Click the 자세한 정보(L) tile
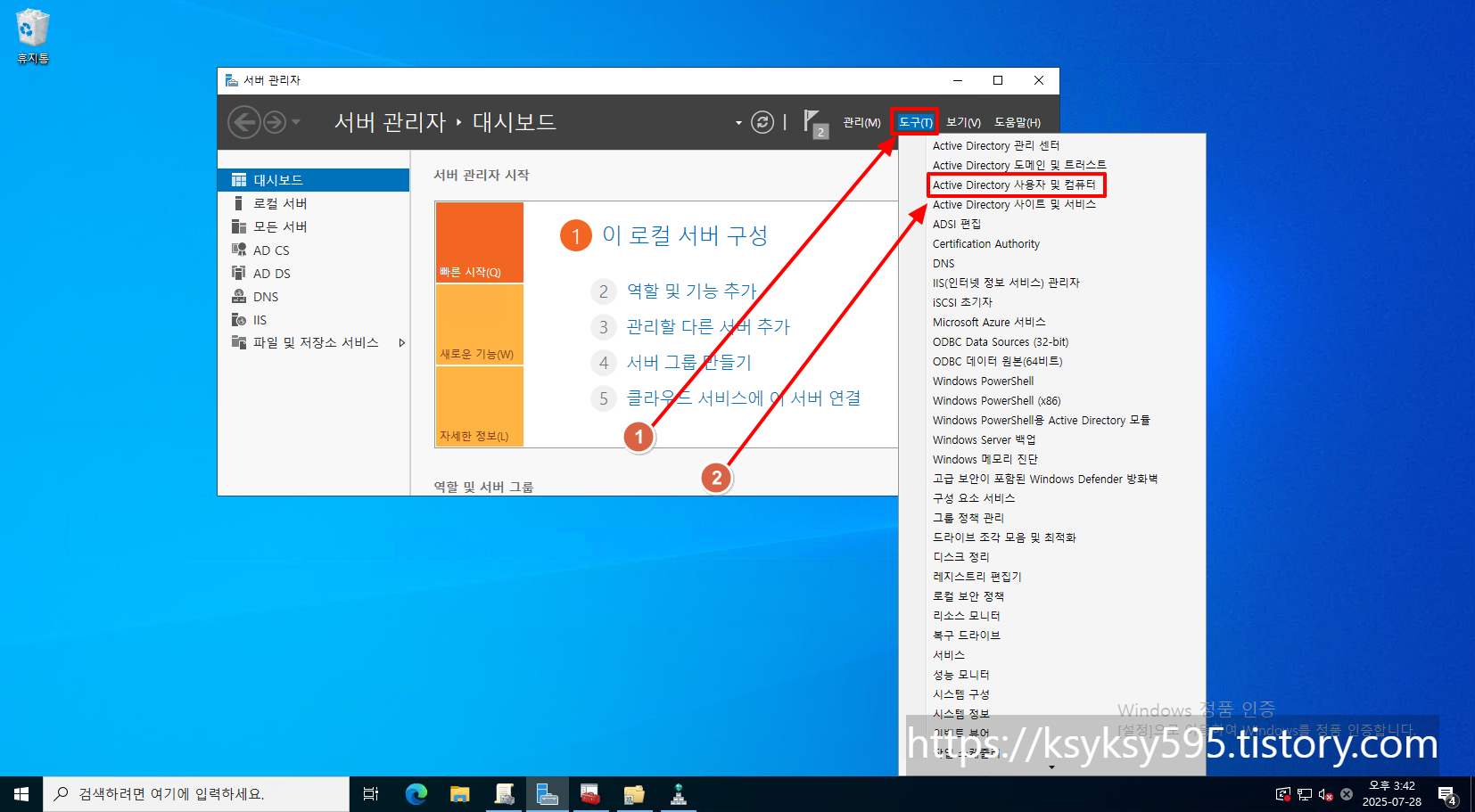Viewport: 1475px width, 812px height. click(x=480, y=406)
